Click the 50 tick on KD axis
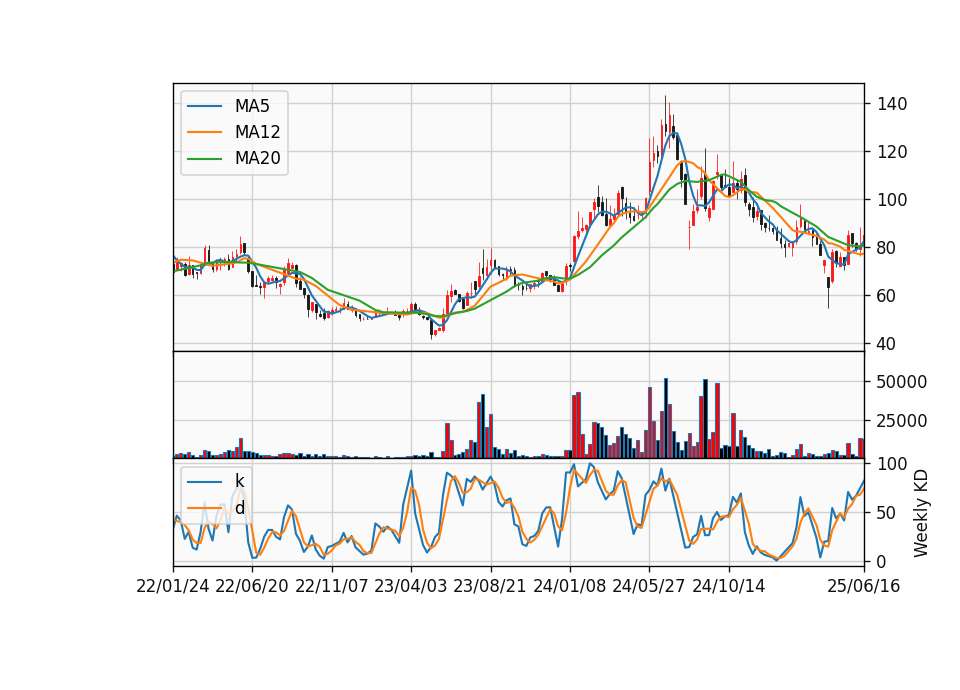Image resolution: width=960 pixels, height=690 pixels. point(887,513)
